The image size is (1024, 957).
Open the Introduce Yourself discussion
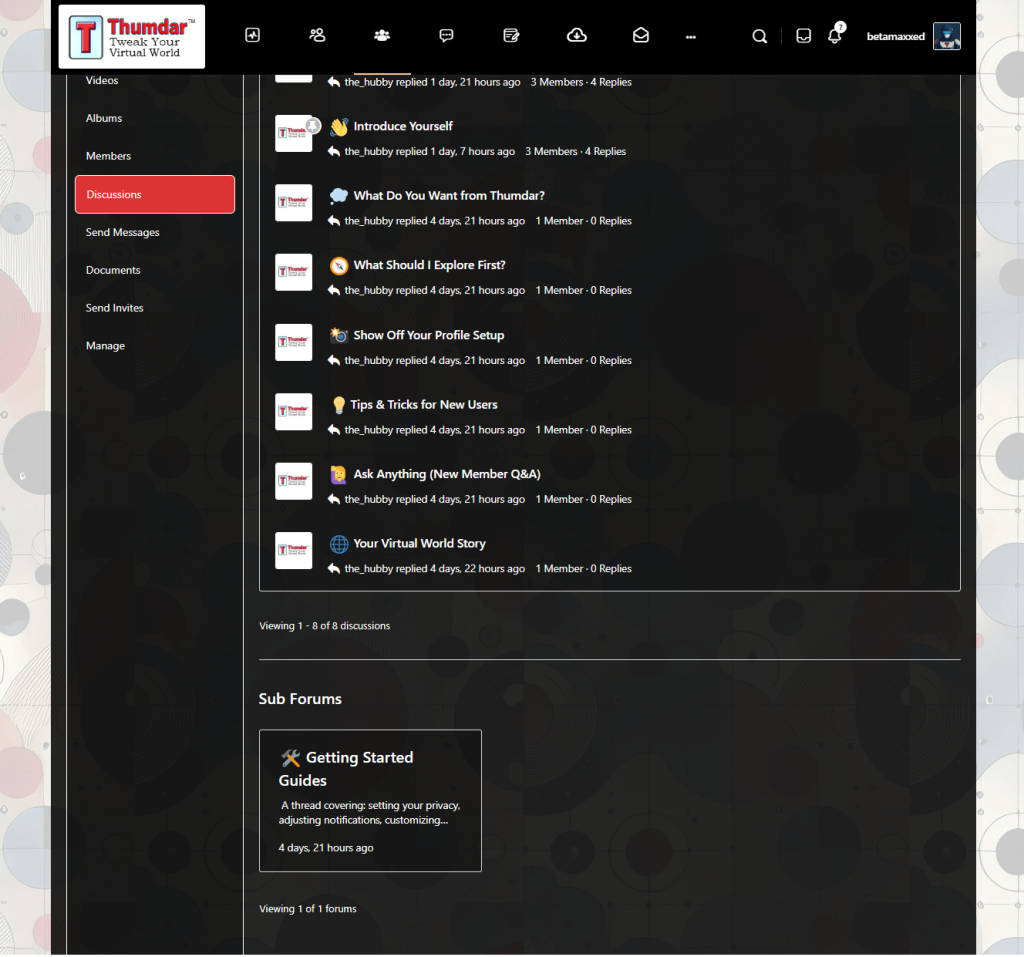coord(403,126)
